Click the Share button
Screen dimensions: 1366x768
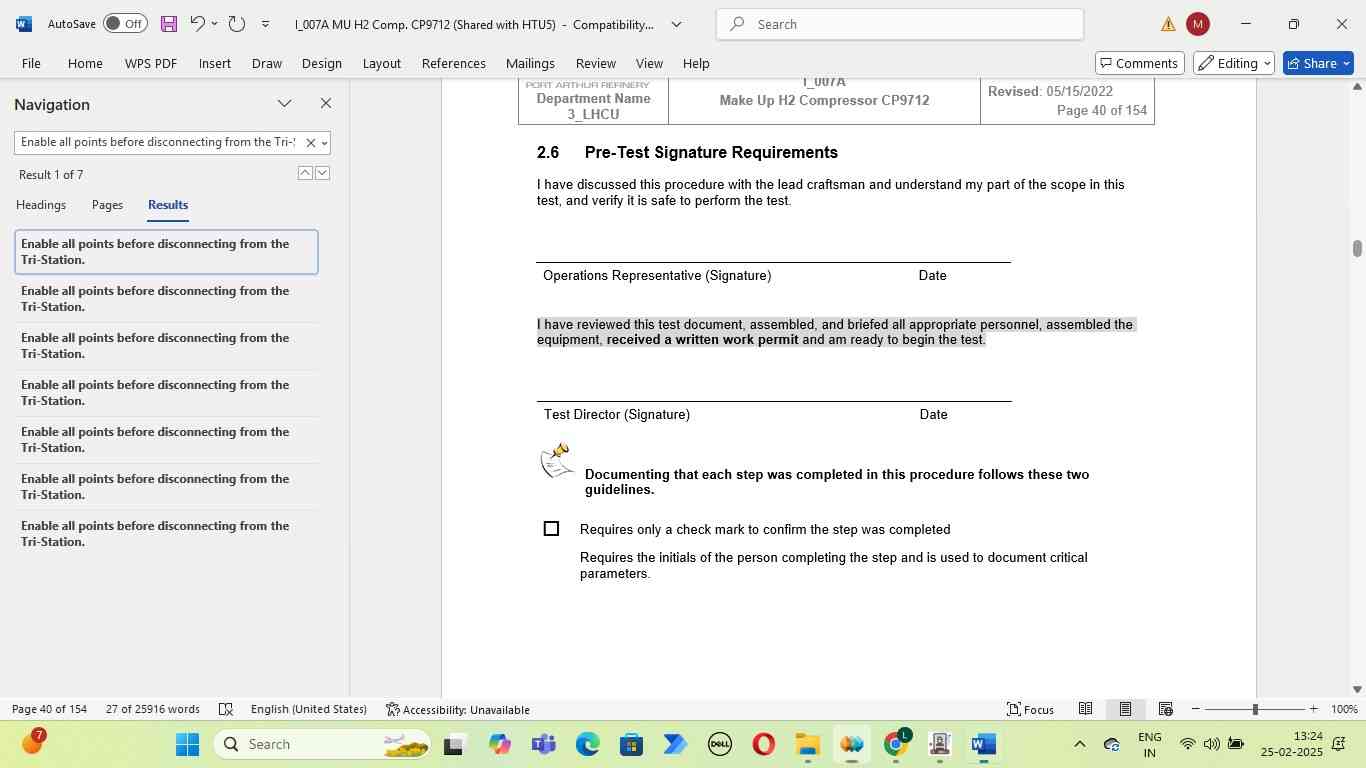pos(1318,63)
